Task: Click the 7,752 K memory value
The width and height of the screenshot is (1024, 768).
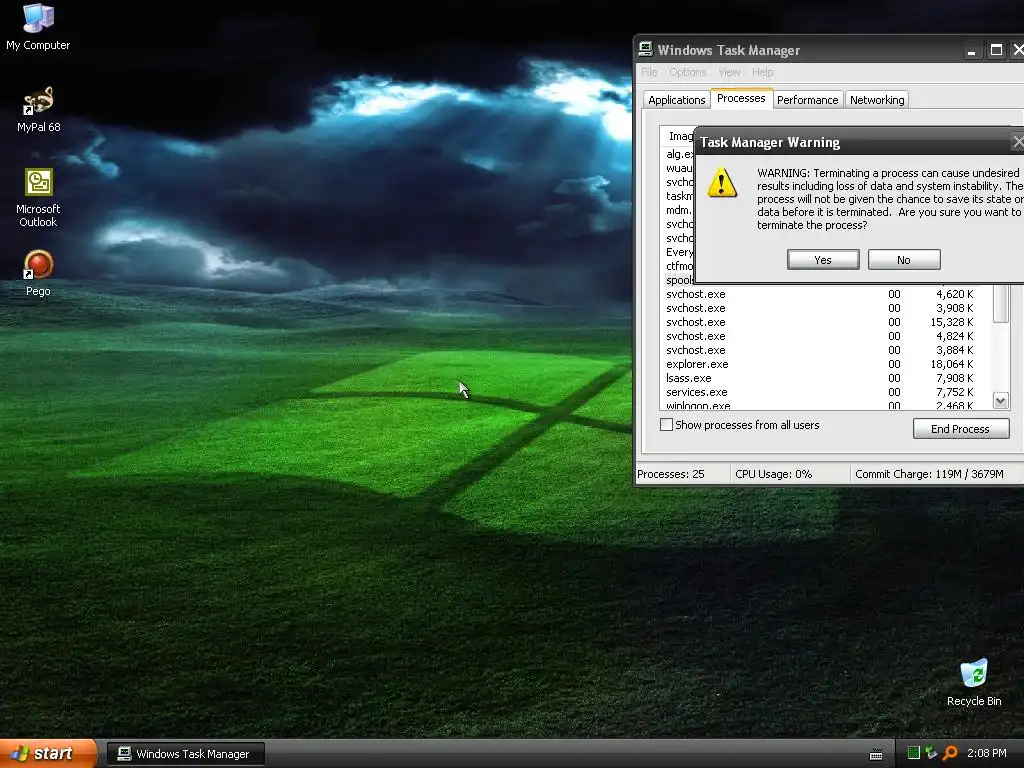Action: [954, 392]
